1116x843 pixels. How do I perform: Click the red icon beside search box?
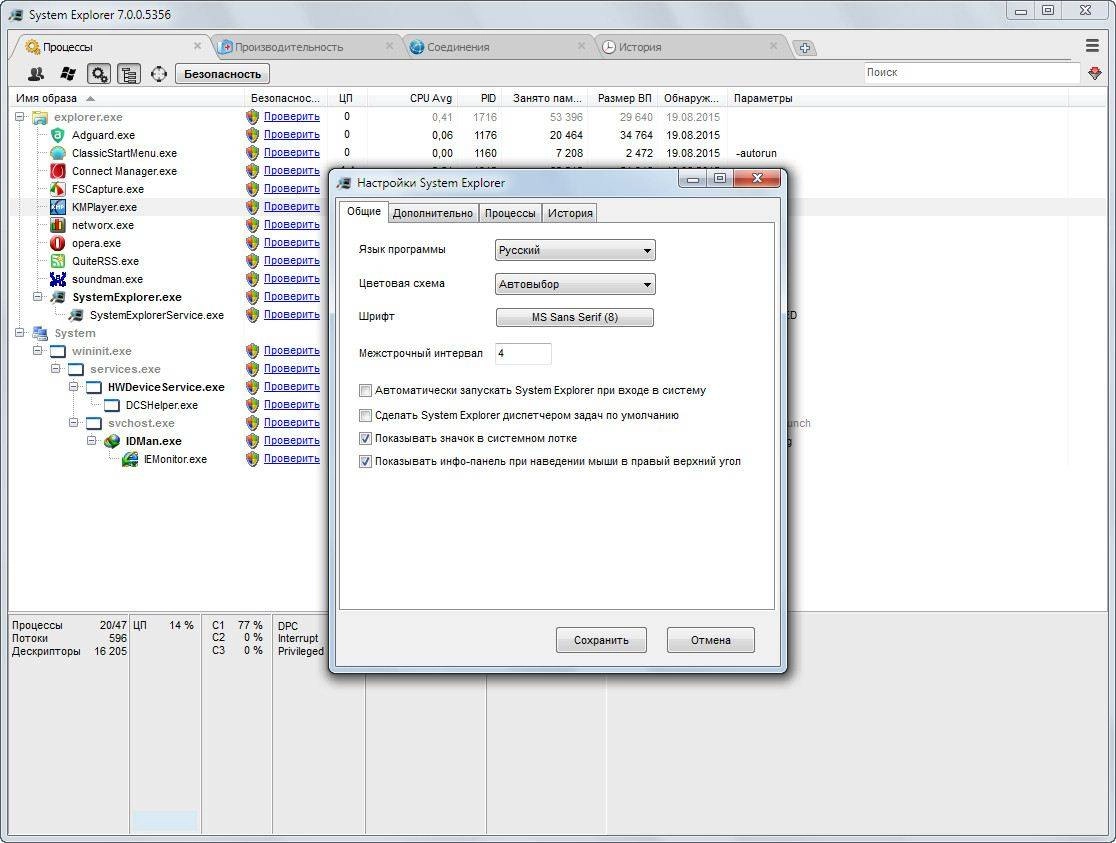point(1095,73)
